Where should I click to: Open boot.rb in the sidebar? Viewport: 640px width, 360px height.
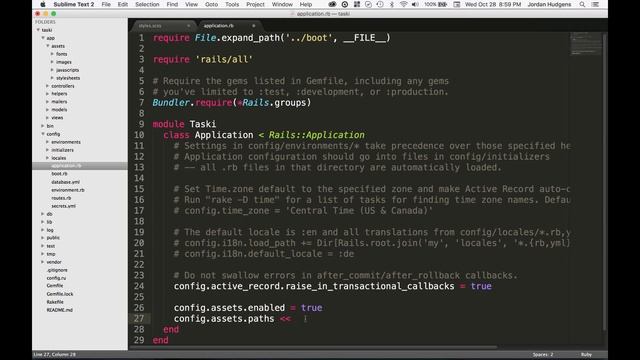[x=60, y=174]
